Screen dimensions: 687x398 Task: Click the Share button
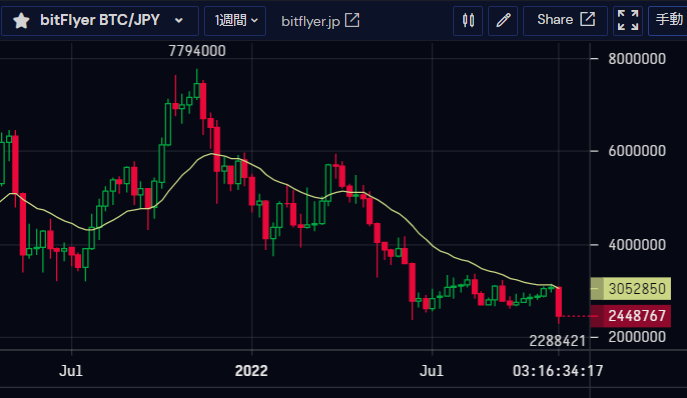click(x=565, y=21)
